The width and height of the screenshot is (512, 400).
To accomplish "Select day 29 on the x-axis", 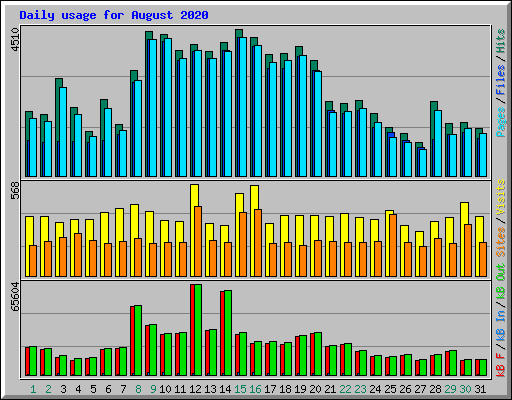I will click(x=450, y=389).
